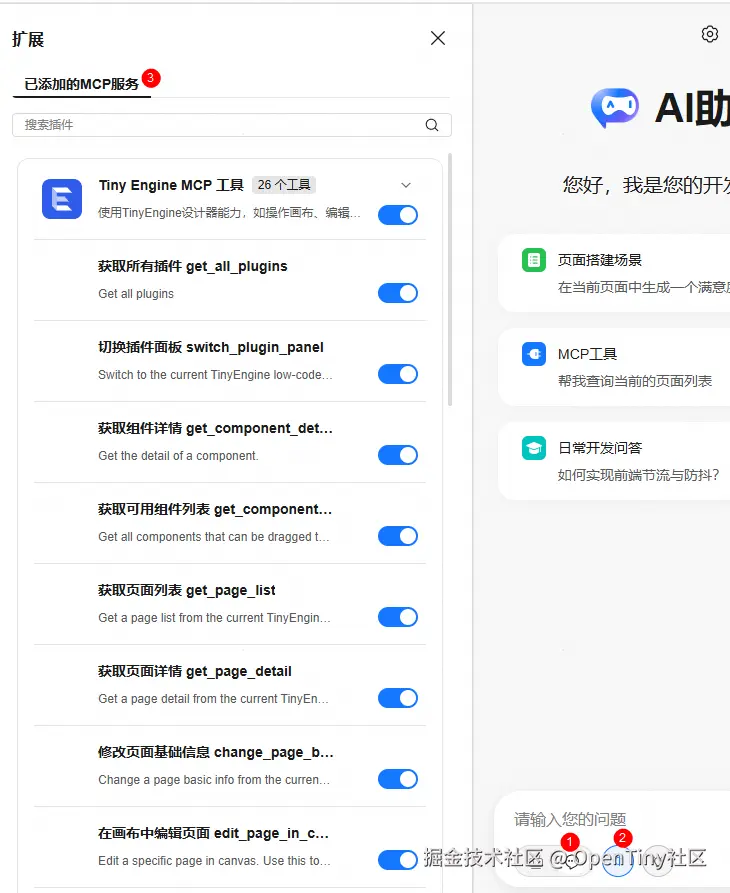This screenshot has height=893, width=730.
Task: Click the teal 日常开发问答 graduation cap icon
Action: click(534, 448)
